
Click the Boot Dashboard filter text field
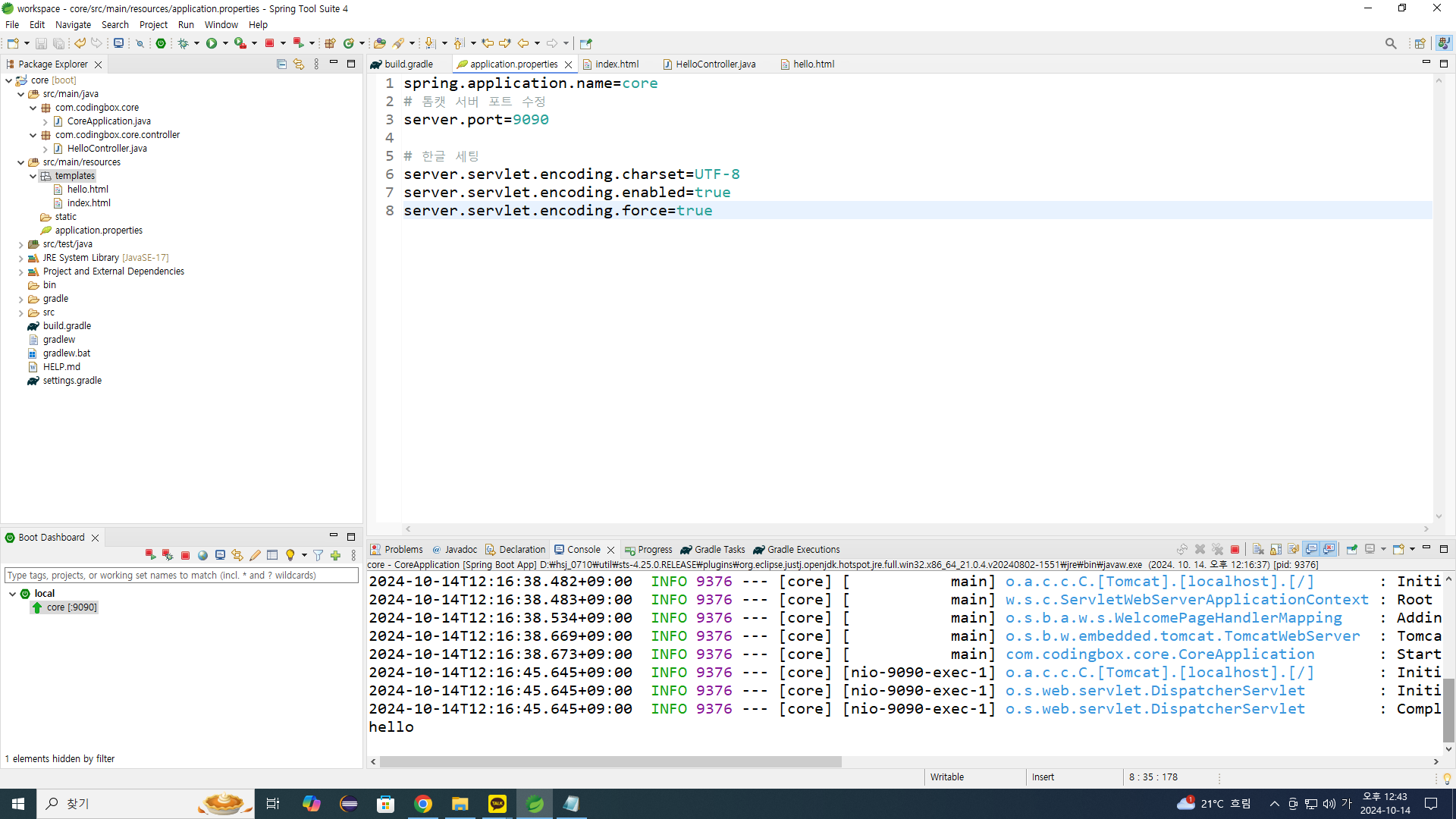tap(181, 576)
